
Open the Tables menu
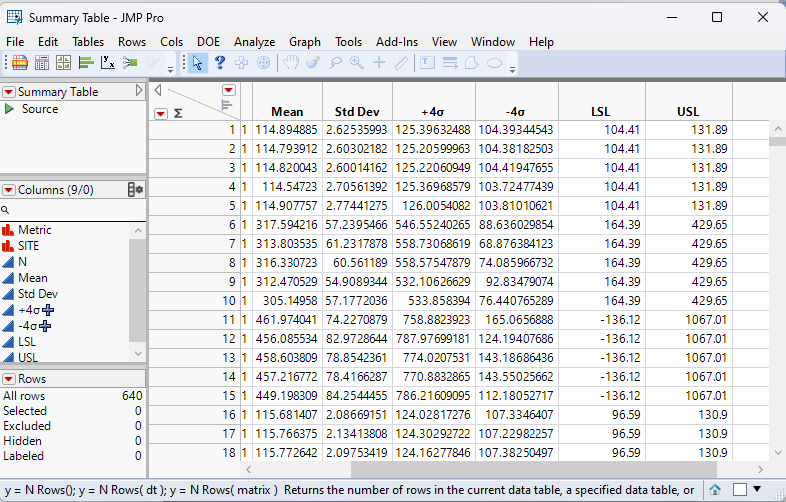[88, 42]
